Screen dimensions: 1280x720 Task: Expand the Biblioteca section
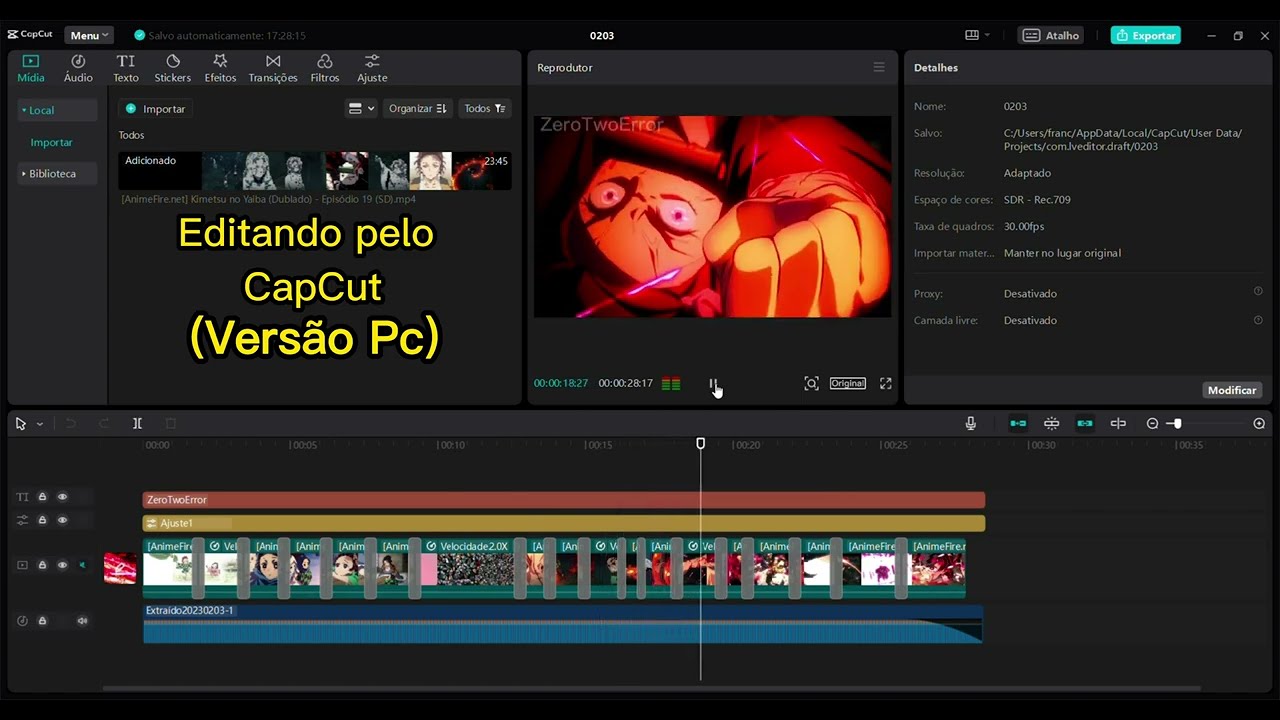57,173
